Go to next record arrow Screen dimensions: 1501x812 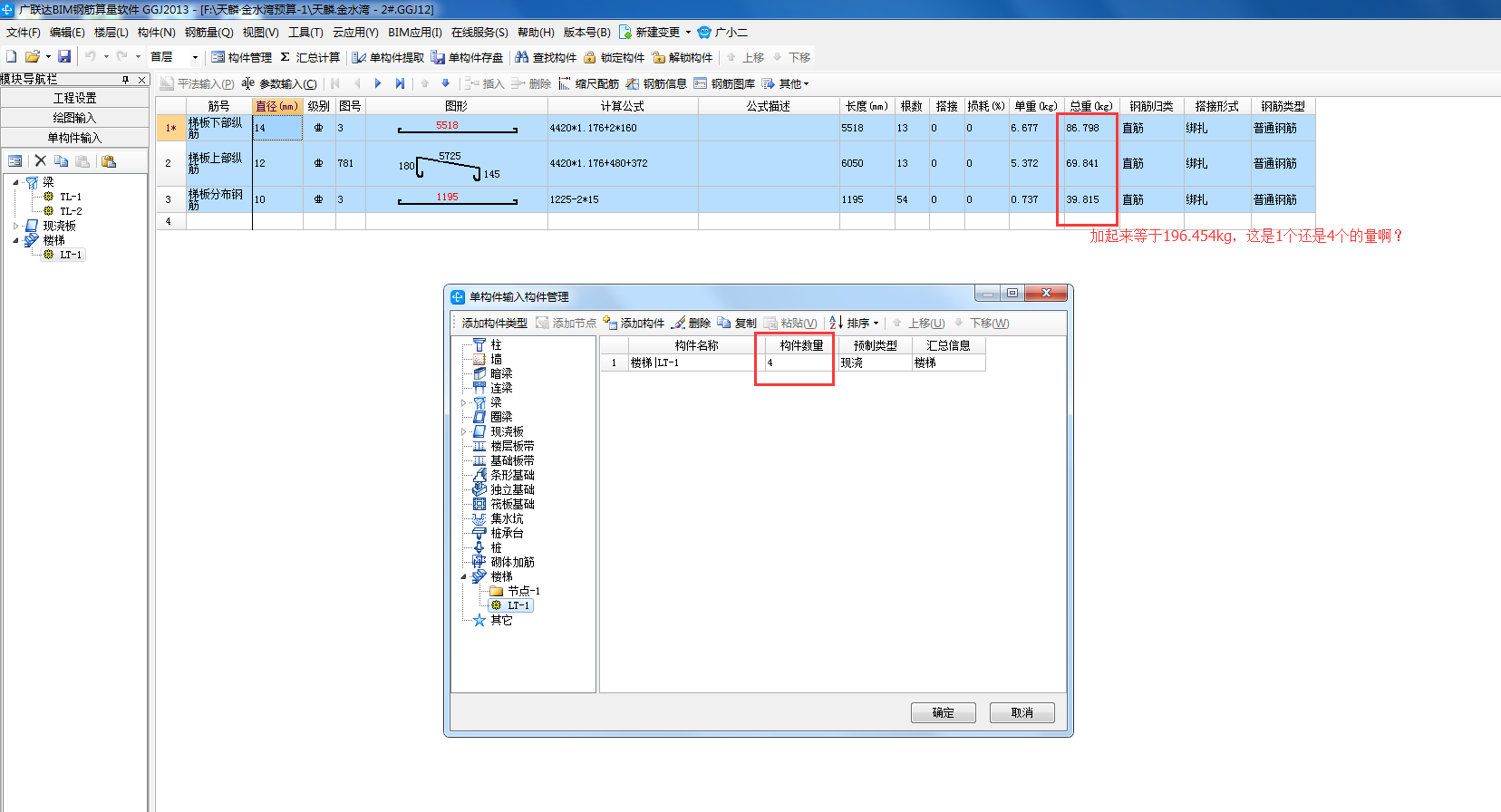pos(378,83)
